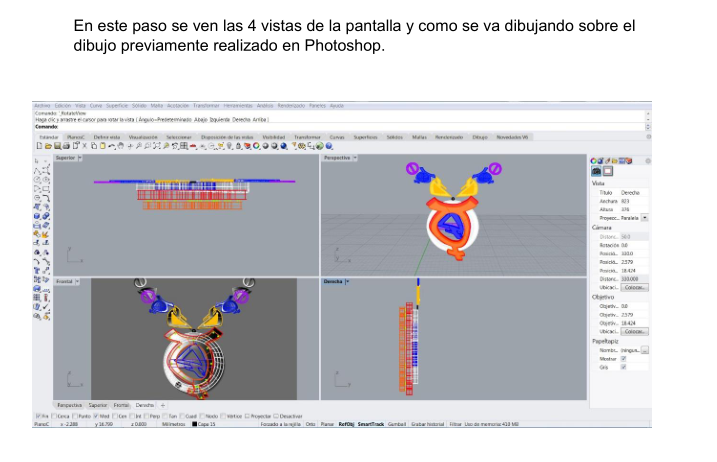717x462 pixels.
Task: Toggle Orto in the status bar
Action: click(x=310, y=424)
